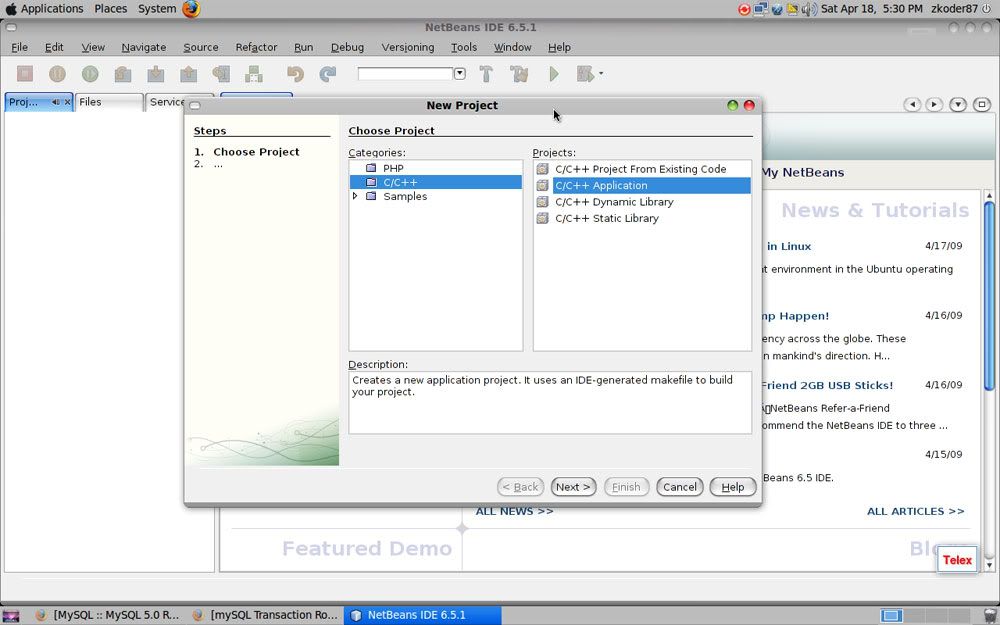The height and width of the screenshot is (625, 1000).
Task: Switch to mySQL Transaction Ro... taskbar window
Action: [265, 615]
